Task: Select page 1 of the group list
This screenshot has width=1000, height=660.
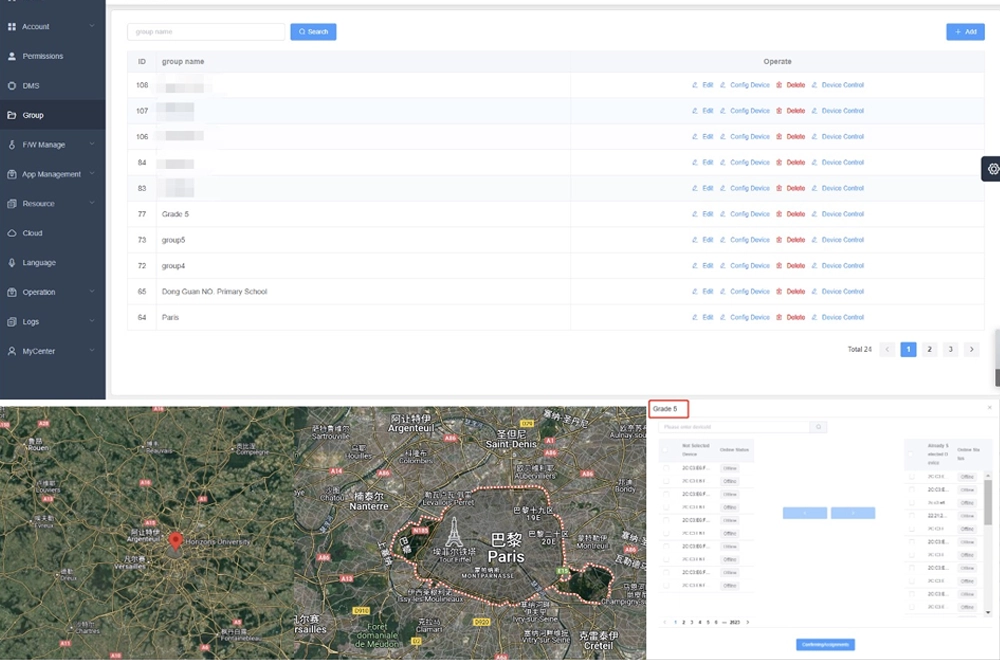Action: tap(908, 349)
